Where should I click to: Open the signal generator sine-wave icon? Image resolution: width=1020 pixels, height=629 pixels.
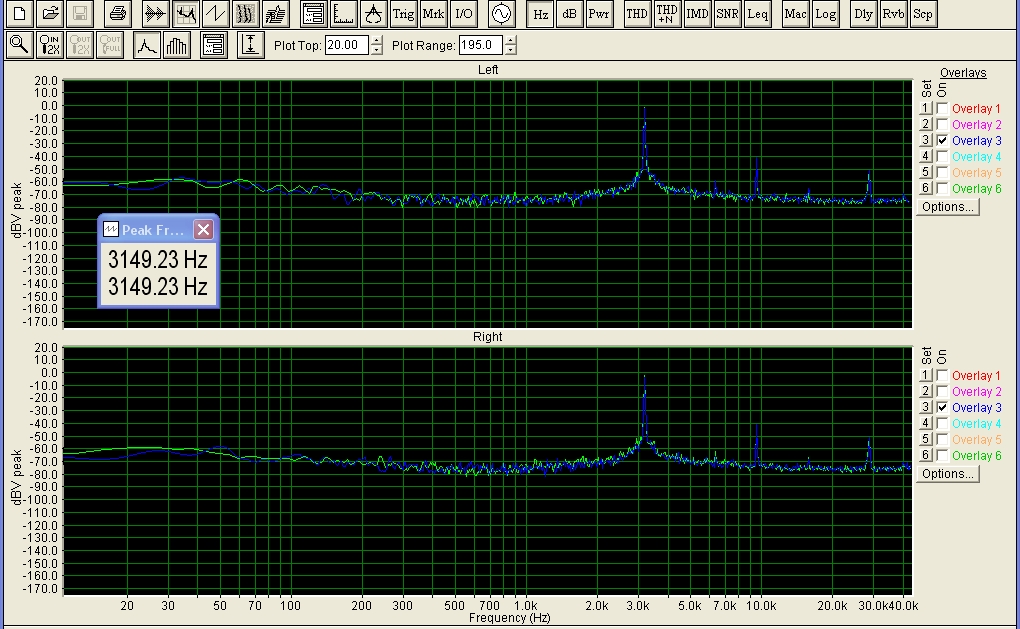500,14
